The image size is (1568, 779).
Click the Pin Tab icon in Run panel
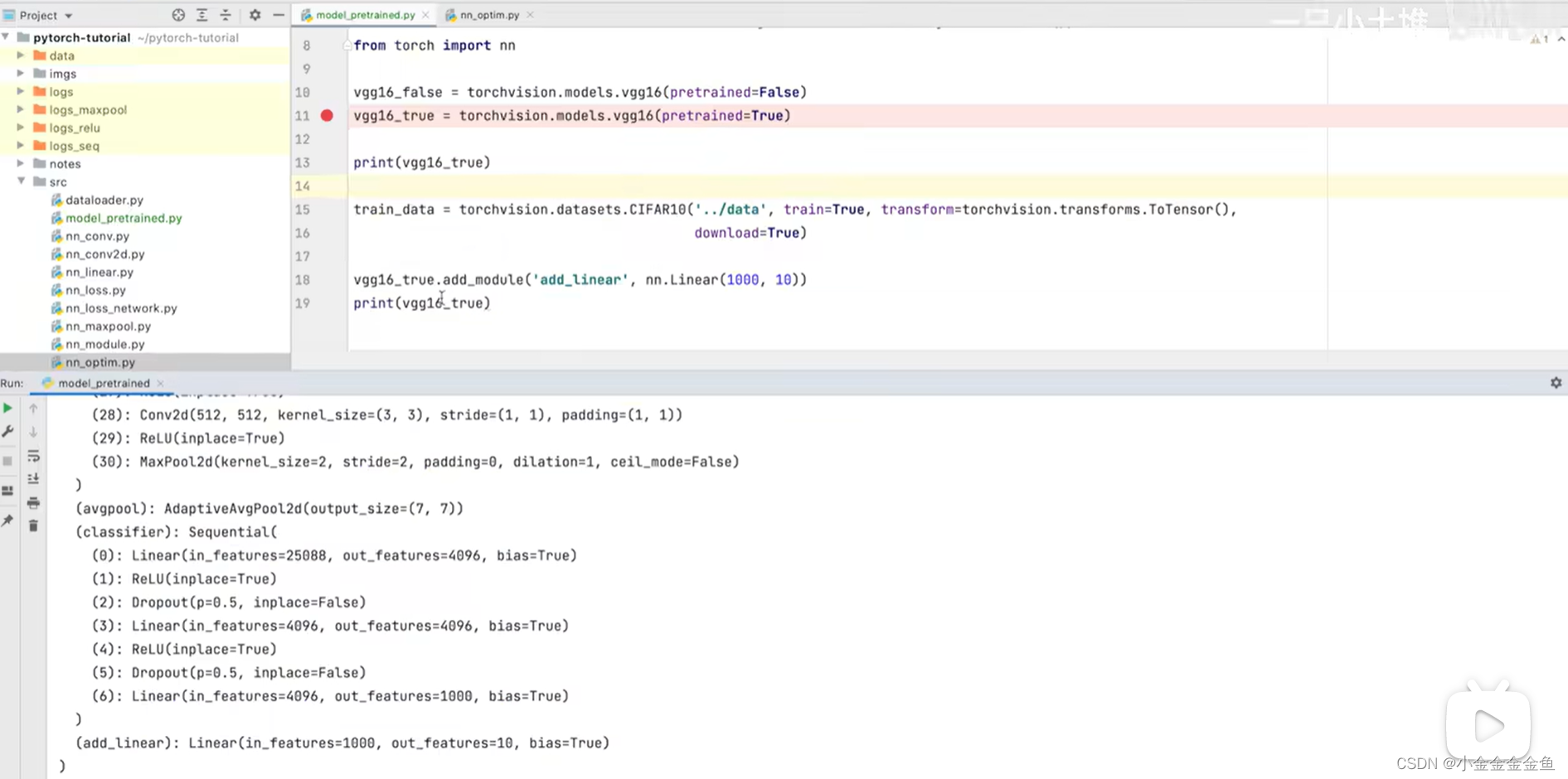(7, 520)
